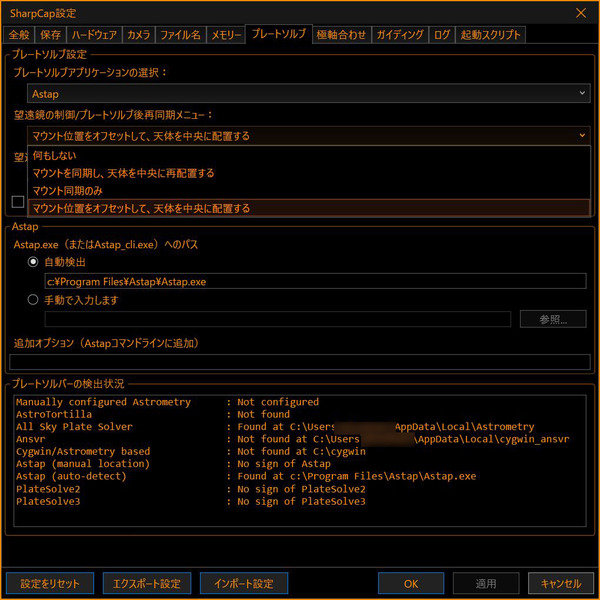Expand the Astap application dropdown
600x600 pixels.
(308, 93)
